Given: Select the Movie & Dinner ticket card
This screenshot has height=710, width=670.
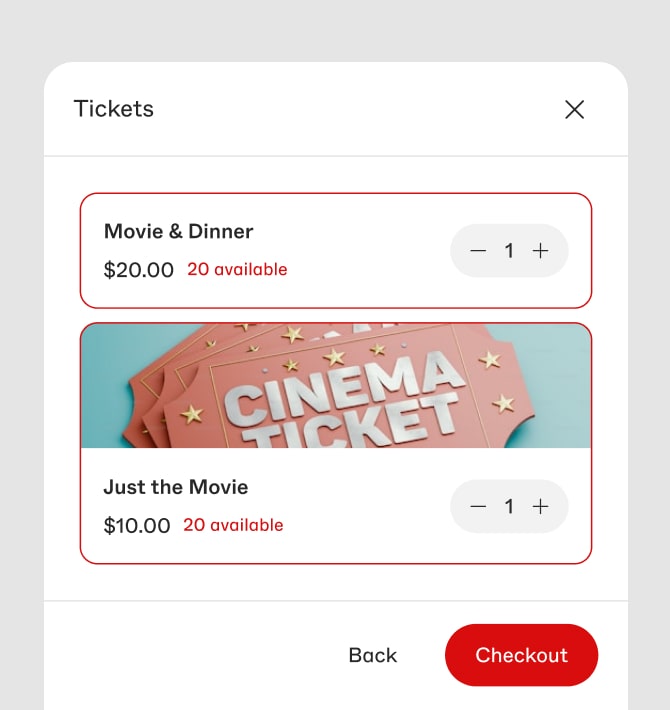Looking at the screenshot, I should 336,250.
